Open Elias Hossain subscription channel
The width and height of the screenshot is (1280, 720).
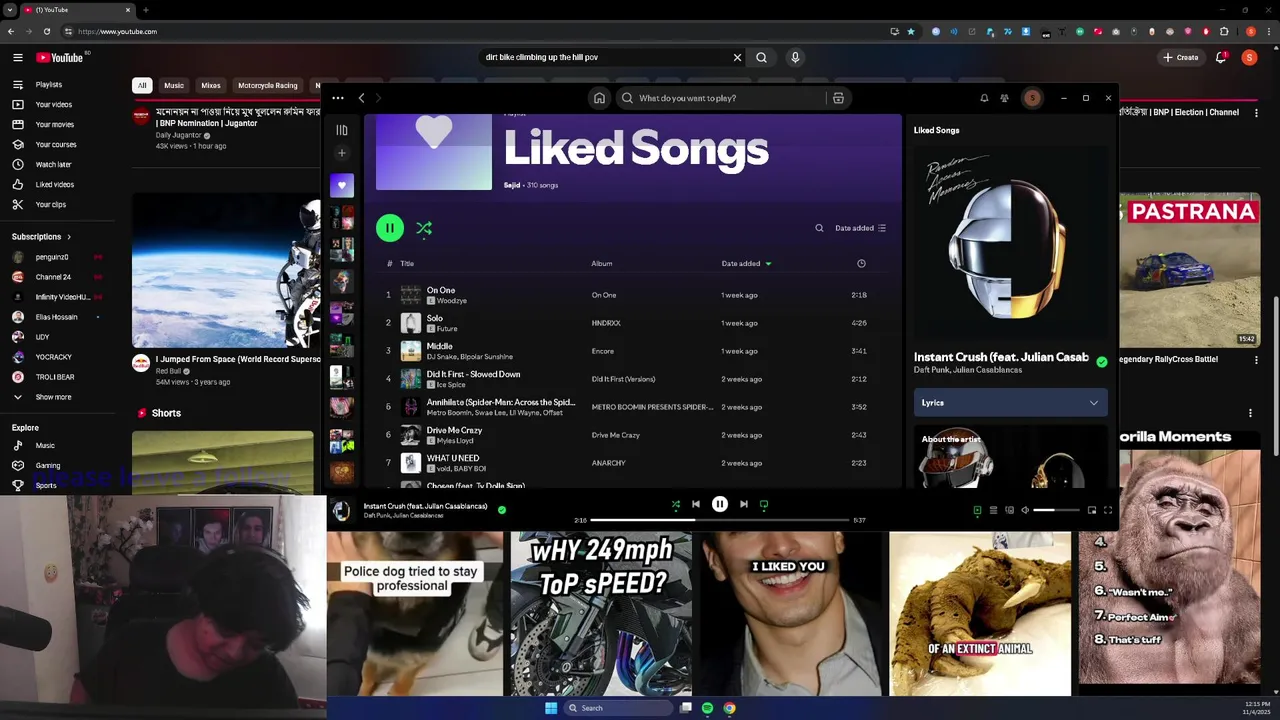56,317
